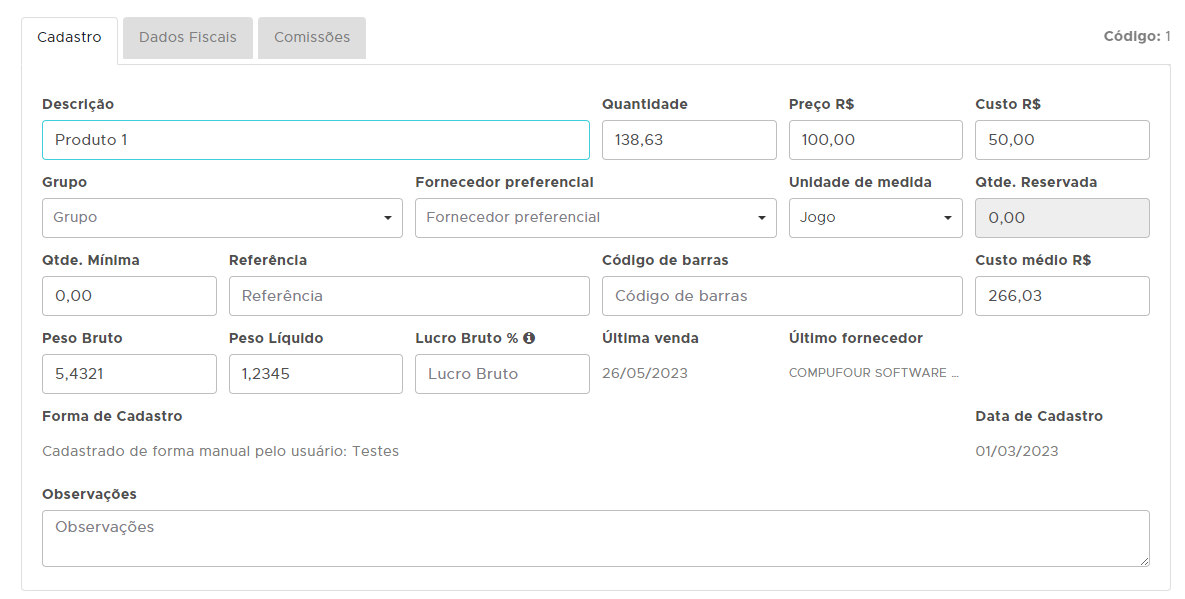Click the Código de barras field
The height and width of the screenshot is (599, 1185).
click(x=781, y=296)
